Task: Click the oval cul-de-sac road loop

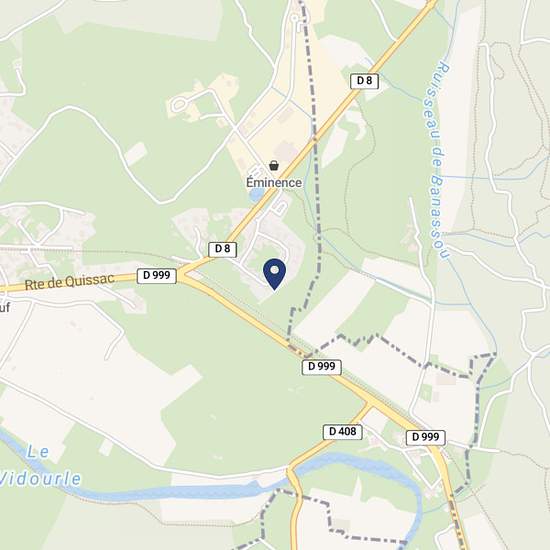Action: click(179, 104)
